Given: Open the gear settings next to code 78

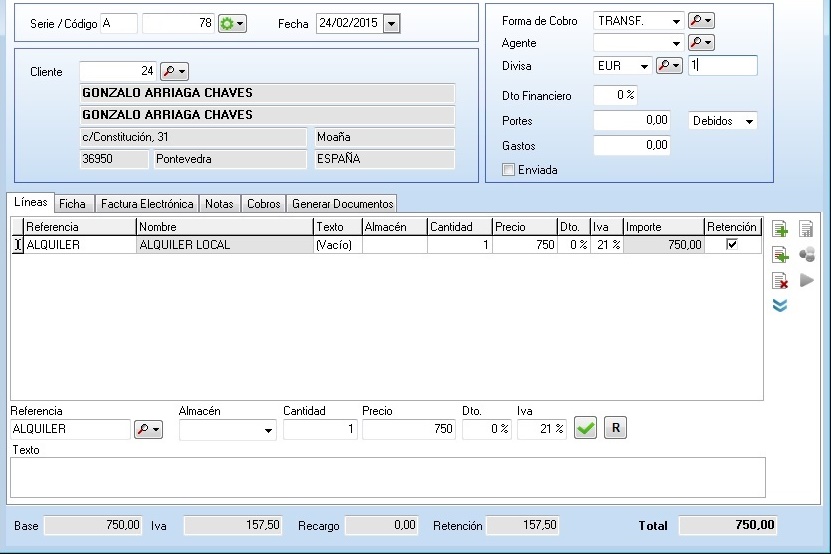Looking at the screenshot, I should [232, 23].
